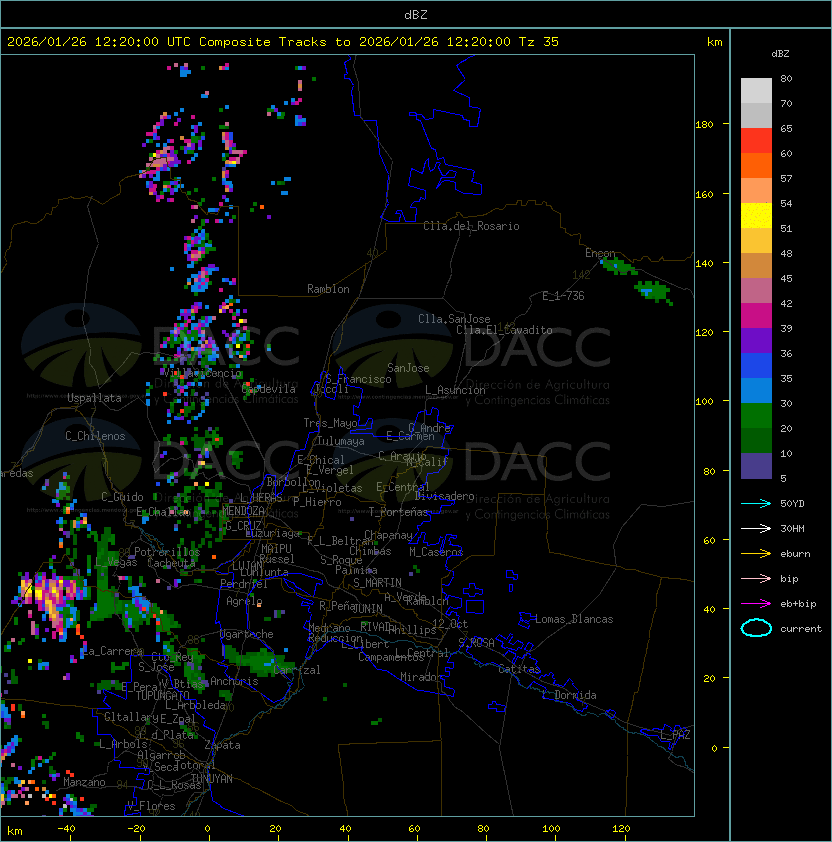Click the dBZ label above the color scale
Viewport: 832px width, 842px height.
(x=780, y=54)
